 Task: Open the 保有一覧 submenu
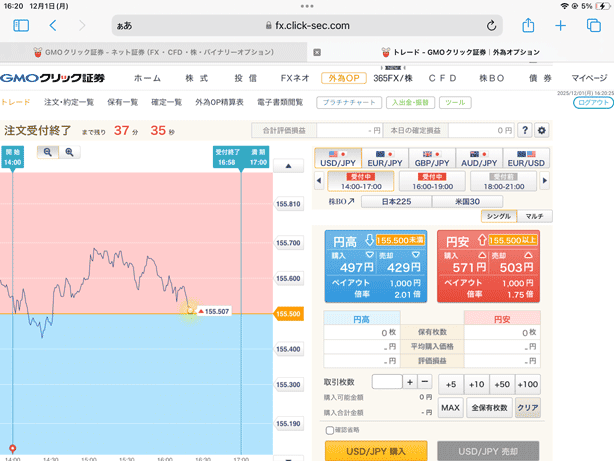click(123, 102)
